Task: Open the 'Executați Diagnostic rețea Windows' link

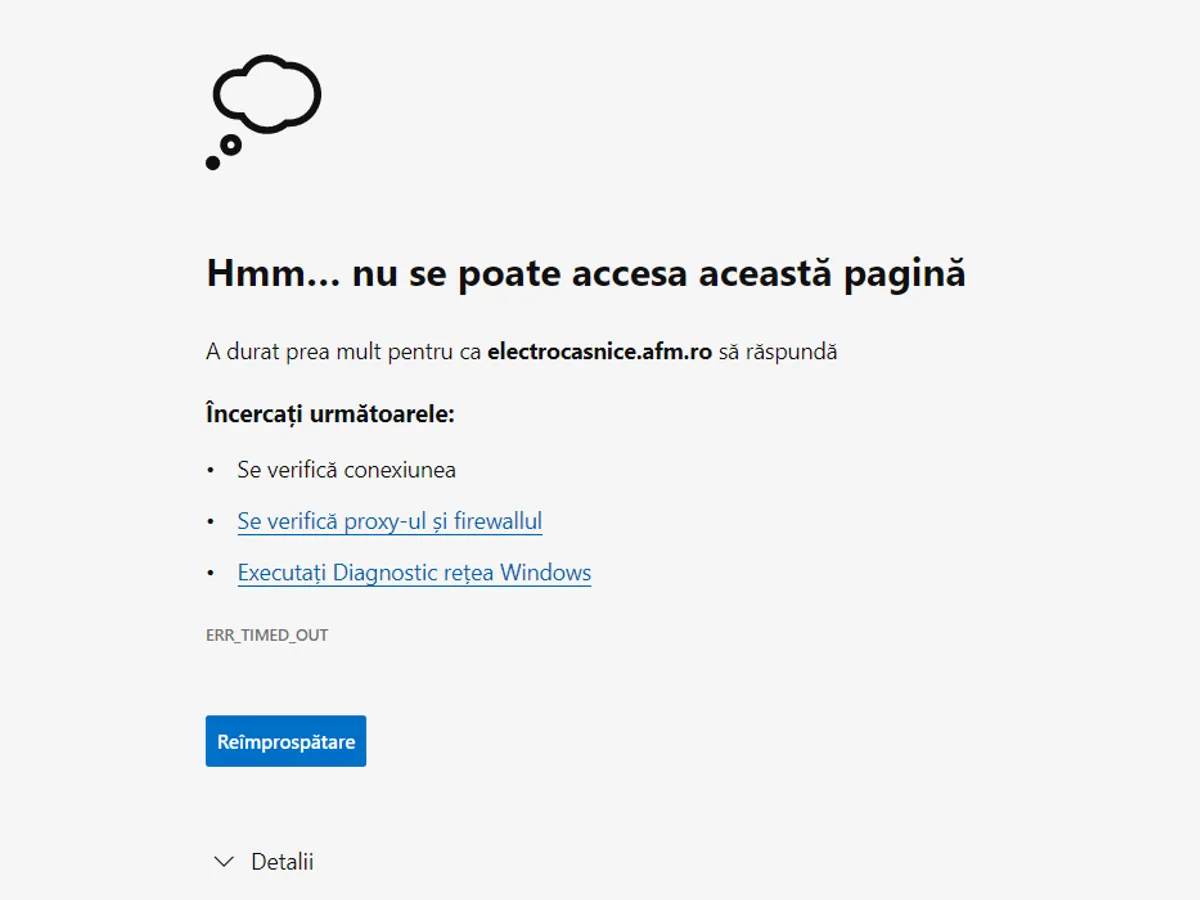Action: [414, 573]
